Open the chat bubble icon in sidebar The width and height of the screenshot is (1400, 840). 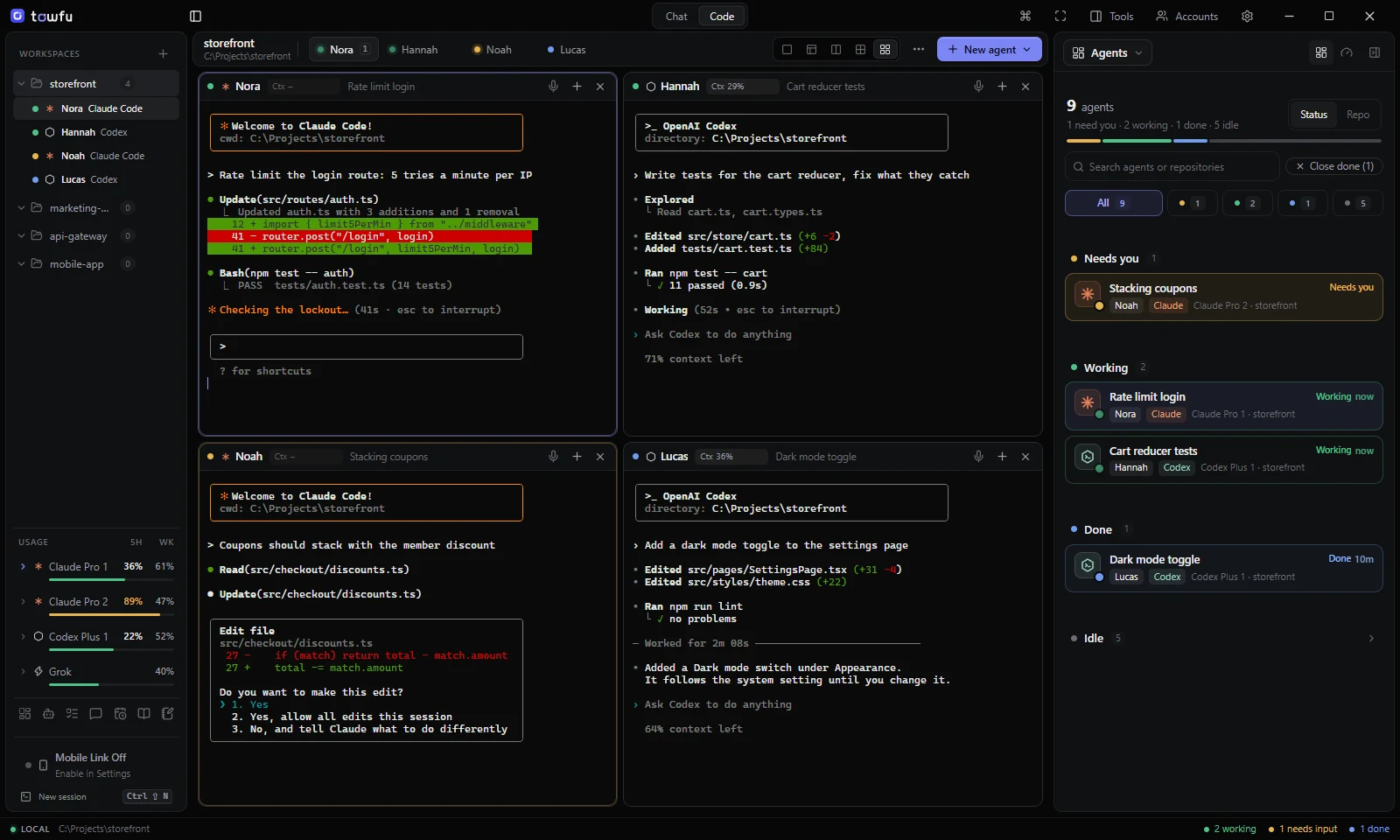click(96, 714)
